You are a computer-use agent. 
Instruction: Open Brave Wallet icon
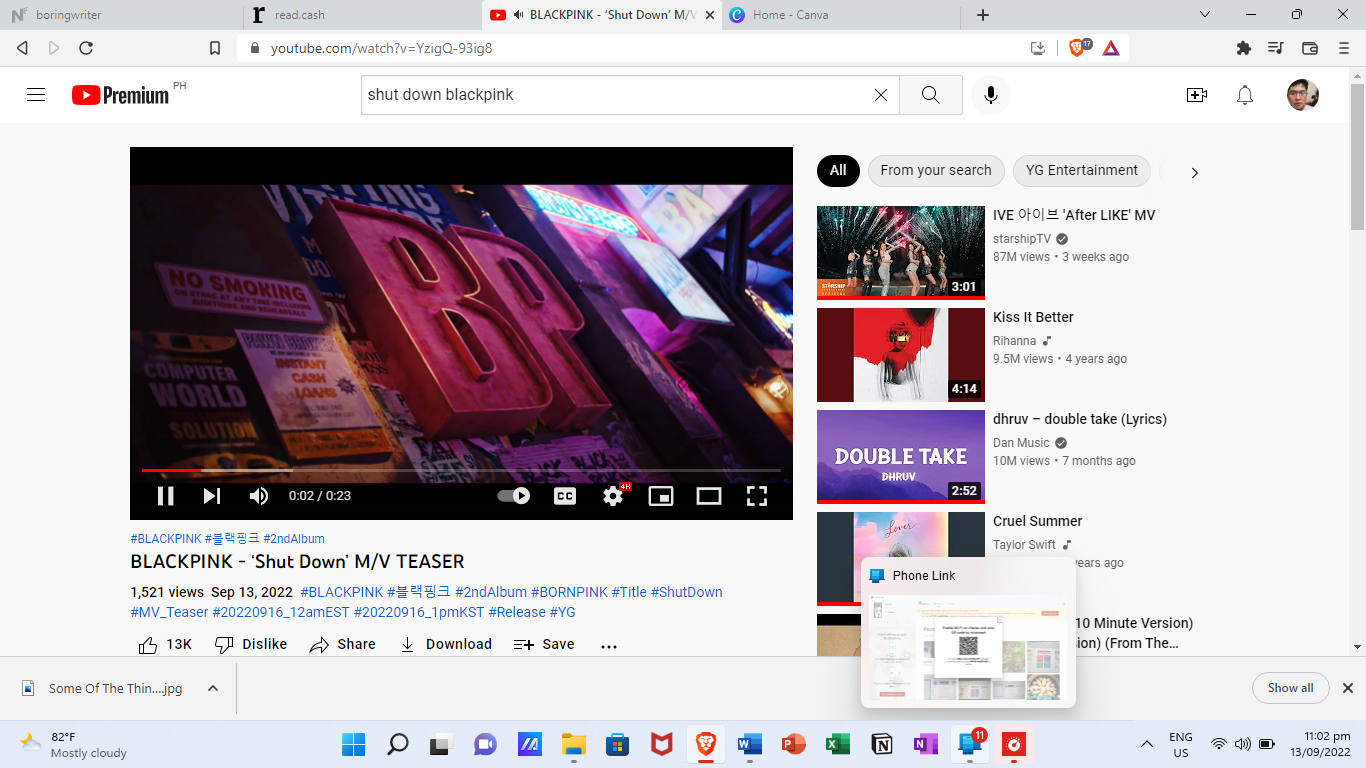pyautogui.click(x=1310, y=48)
